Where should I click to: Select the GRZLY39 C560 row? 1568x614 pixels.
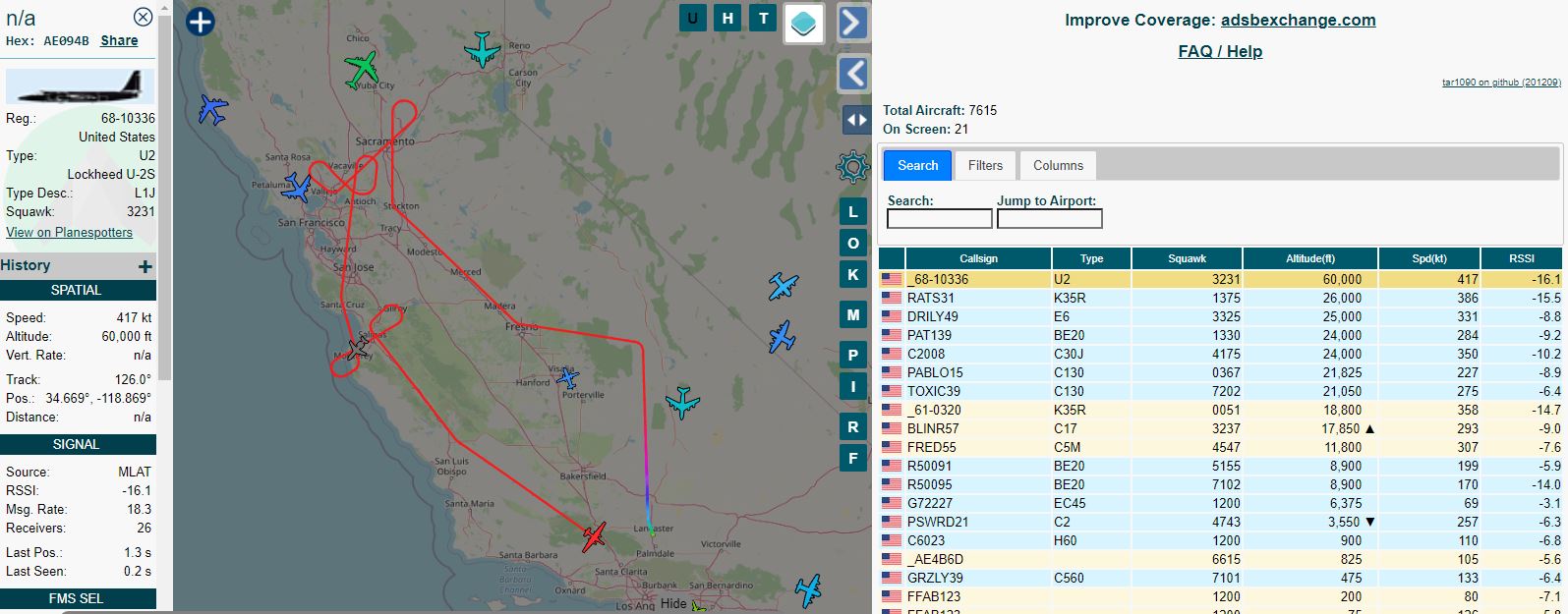tap(1221, 578)
